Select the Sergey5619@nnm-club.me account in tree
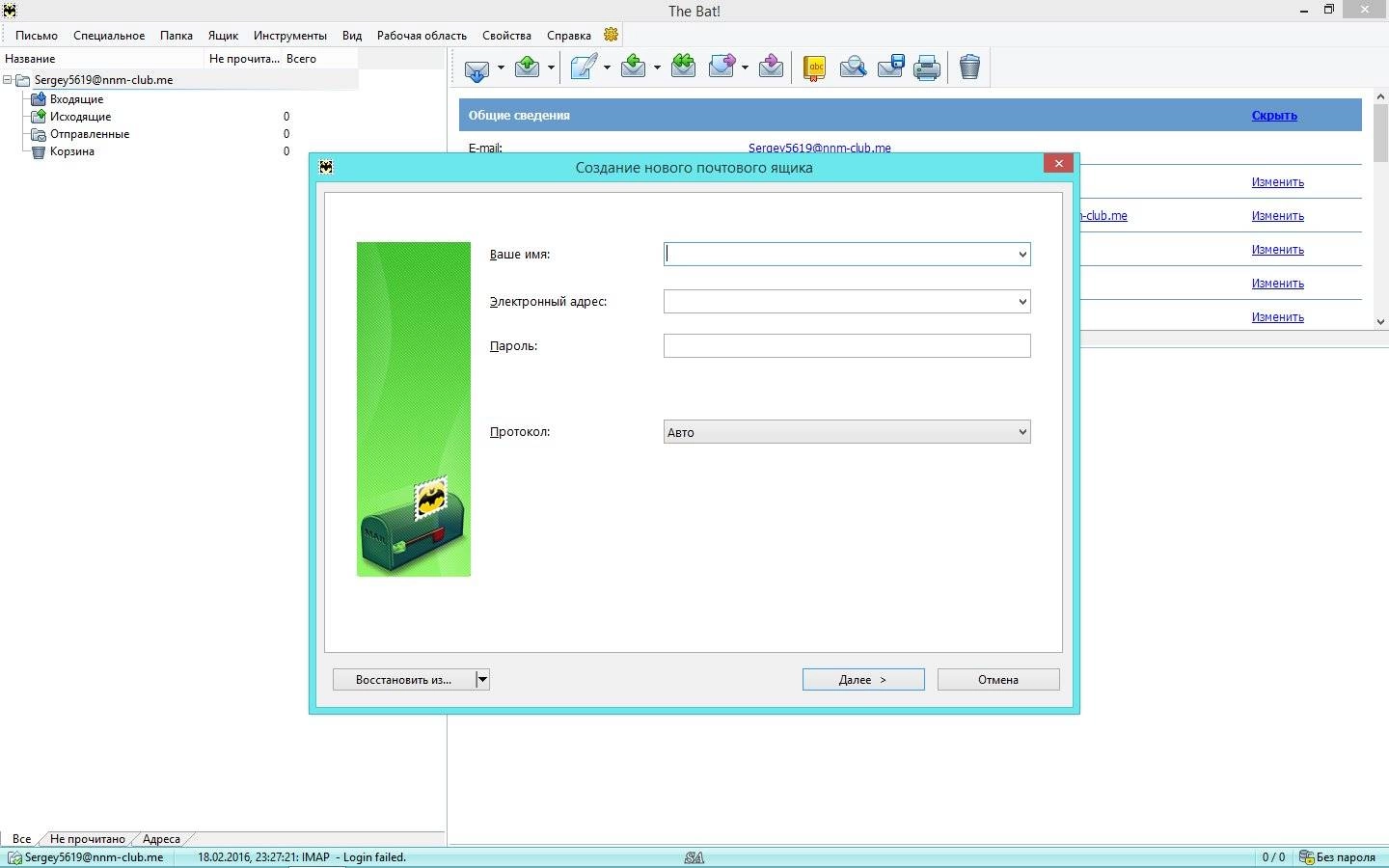Image resolution: width=1389 pixels, height=868 pixels. click(x=103, y=80)
